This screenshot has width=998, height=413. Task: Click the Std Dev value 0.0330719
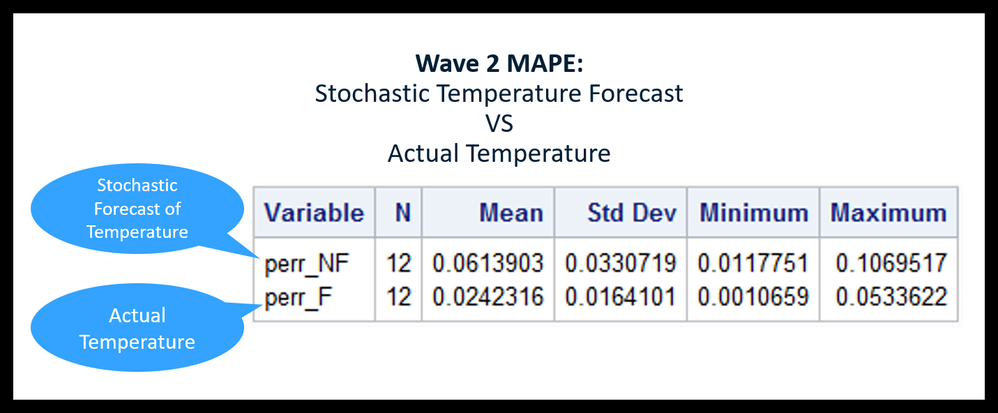pos(620,265)
